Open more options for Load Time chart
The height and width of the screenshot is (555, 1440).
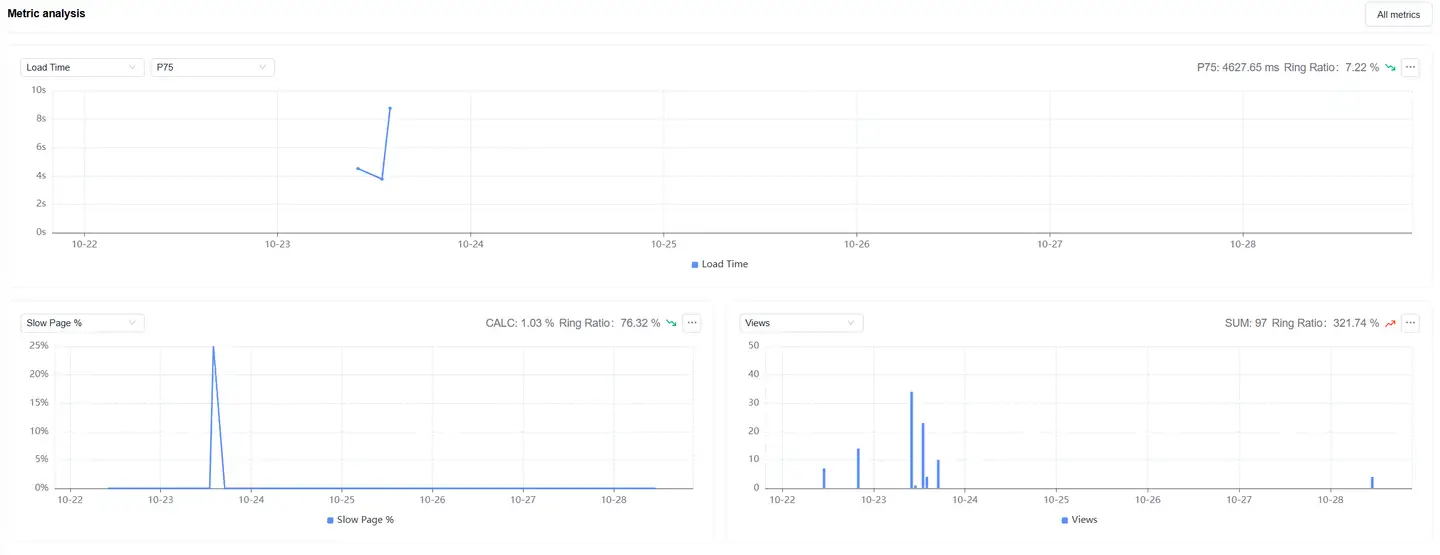(1410, 67)
